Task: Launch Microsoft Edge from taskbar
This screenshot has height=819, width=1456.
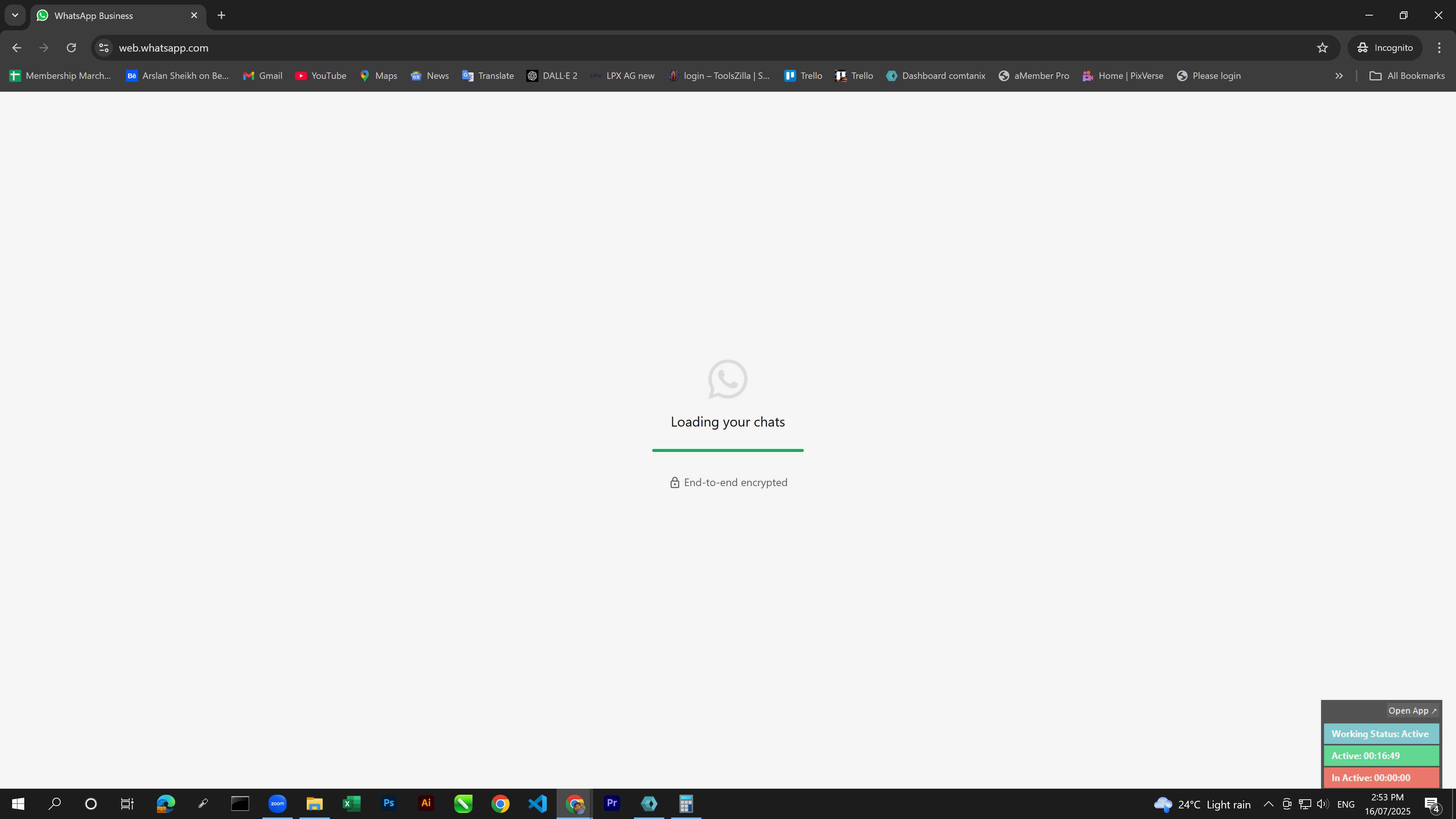Action: pyautogui.click(x=166, y=804)
